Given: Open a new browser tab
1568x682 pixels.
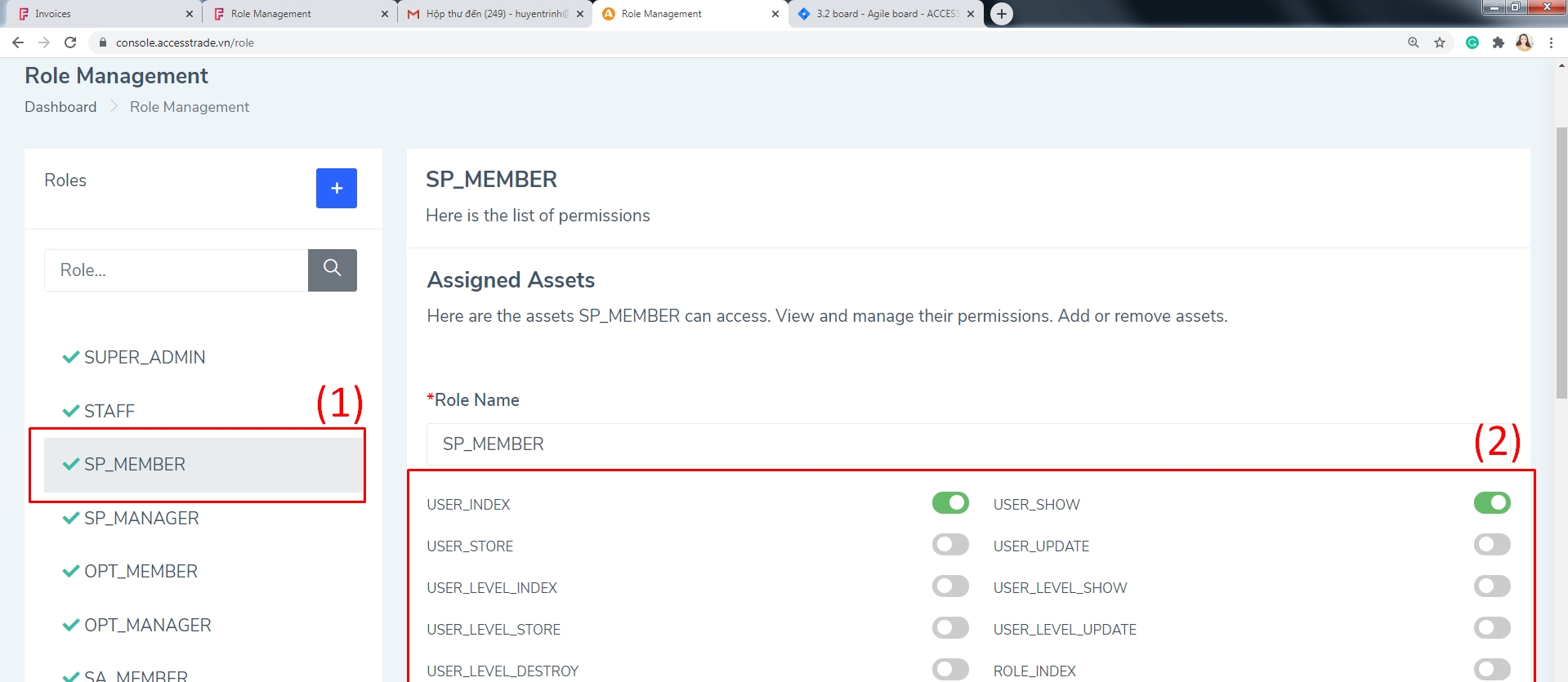Looking at the screenshot, I should click(1001, 14).
